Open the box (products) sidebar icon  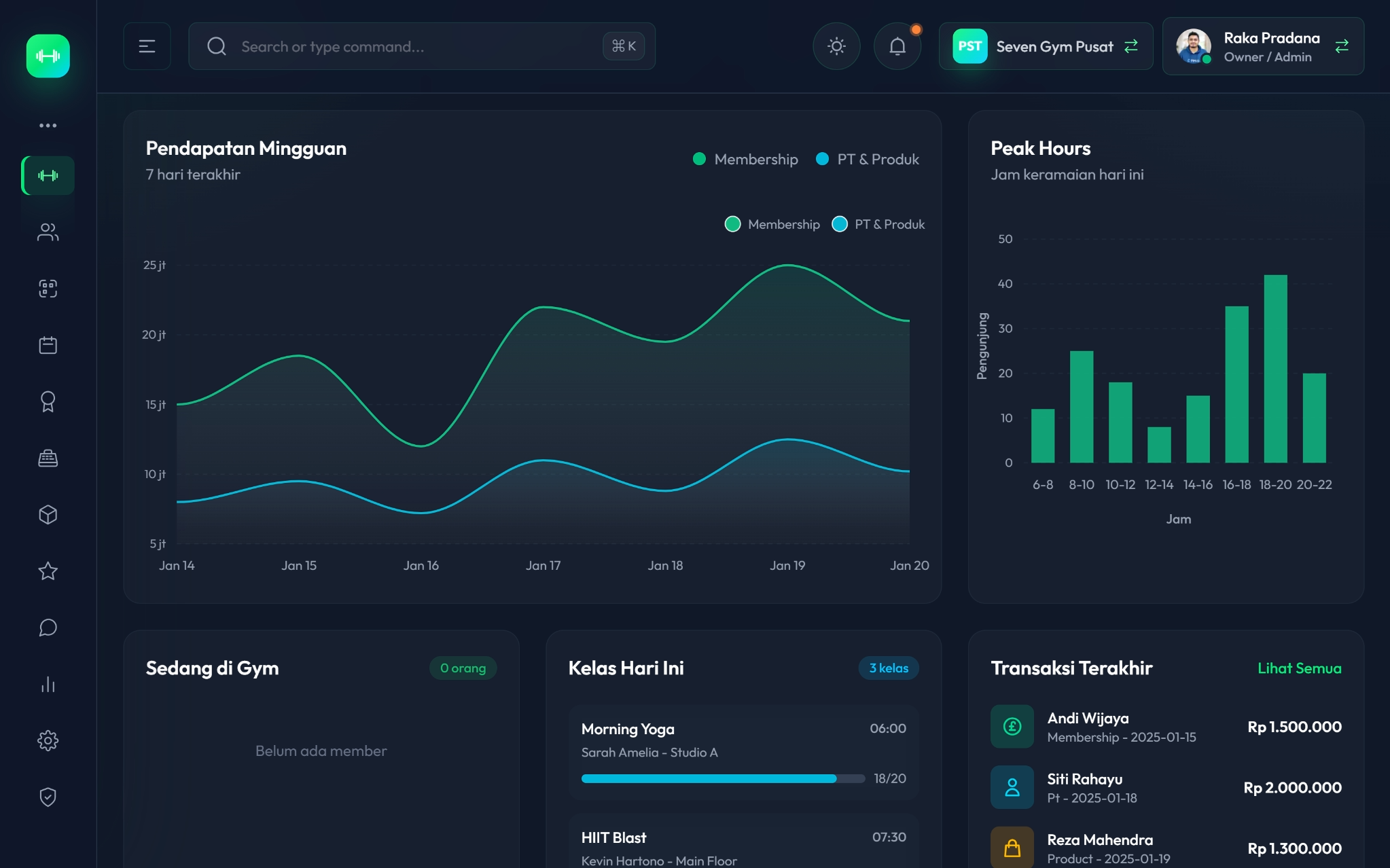click(48, 514)
